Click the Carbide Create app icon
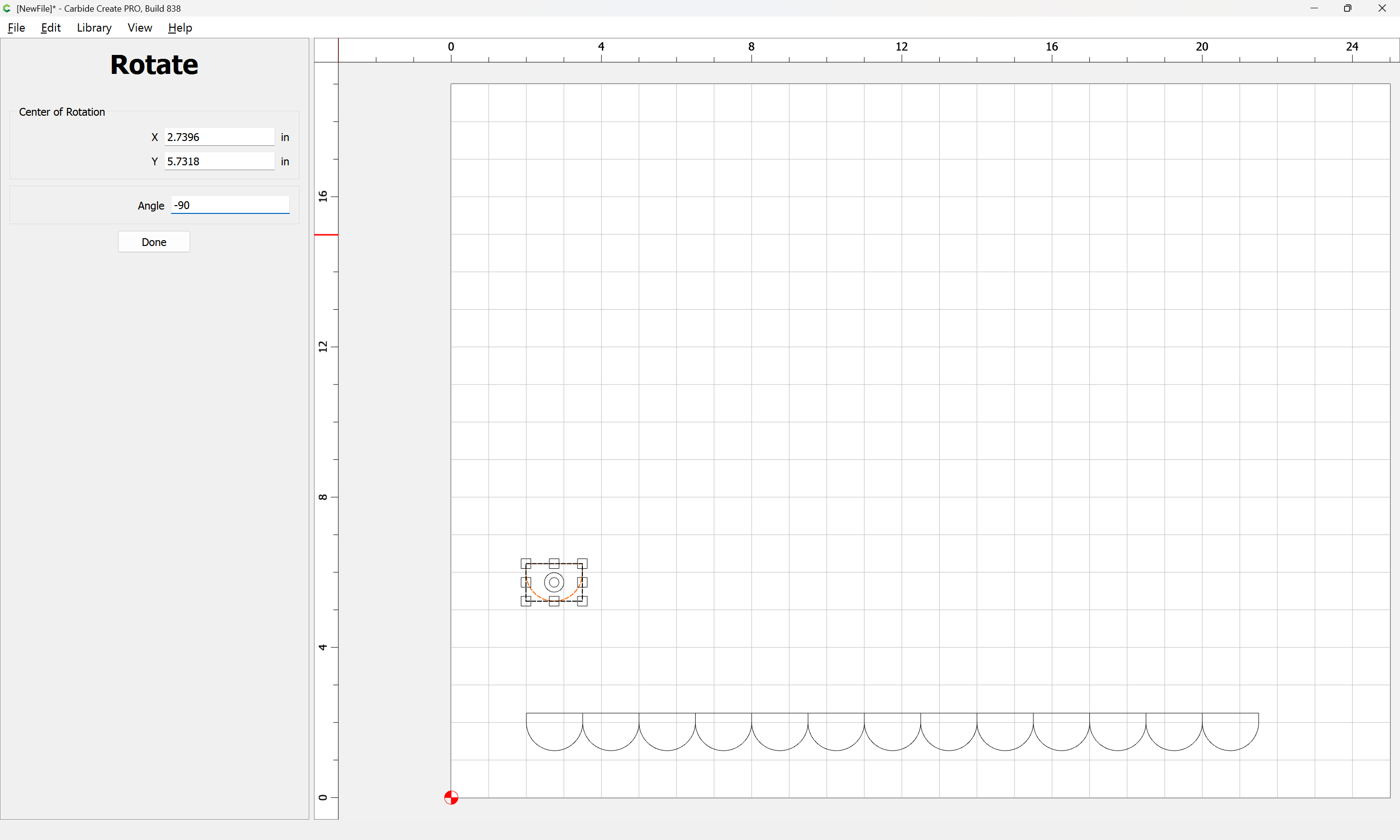This screenshot has height=840, width=1400. coord(7,8)
